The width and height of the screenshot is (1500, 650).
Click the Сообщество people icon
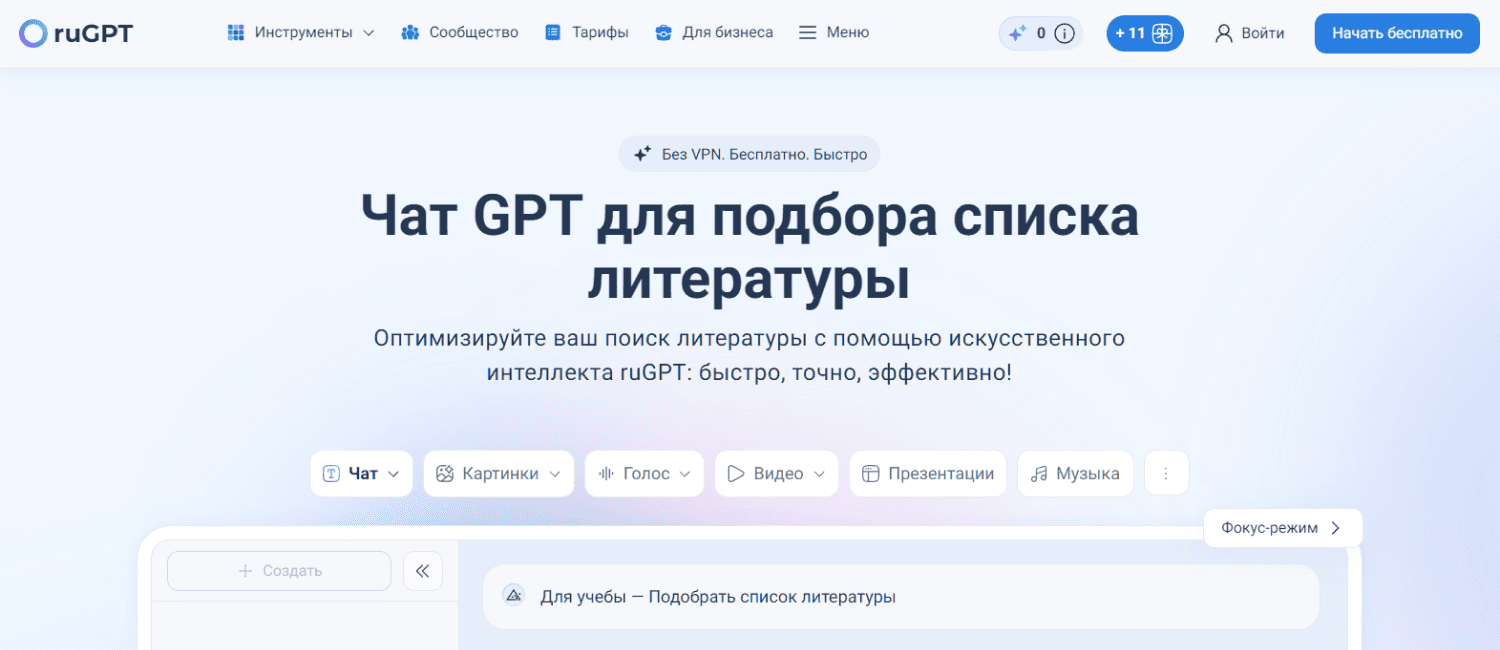[x=410, y=33]
